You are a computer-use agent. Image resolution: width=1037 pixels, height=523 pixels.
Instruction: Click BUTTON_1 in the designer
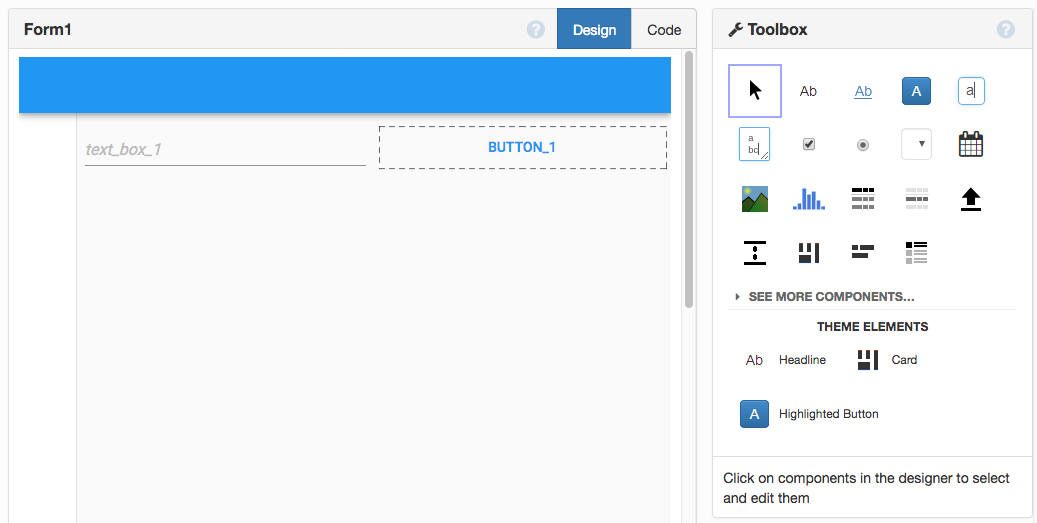(x=522, y=147)
